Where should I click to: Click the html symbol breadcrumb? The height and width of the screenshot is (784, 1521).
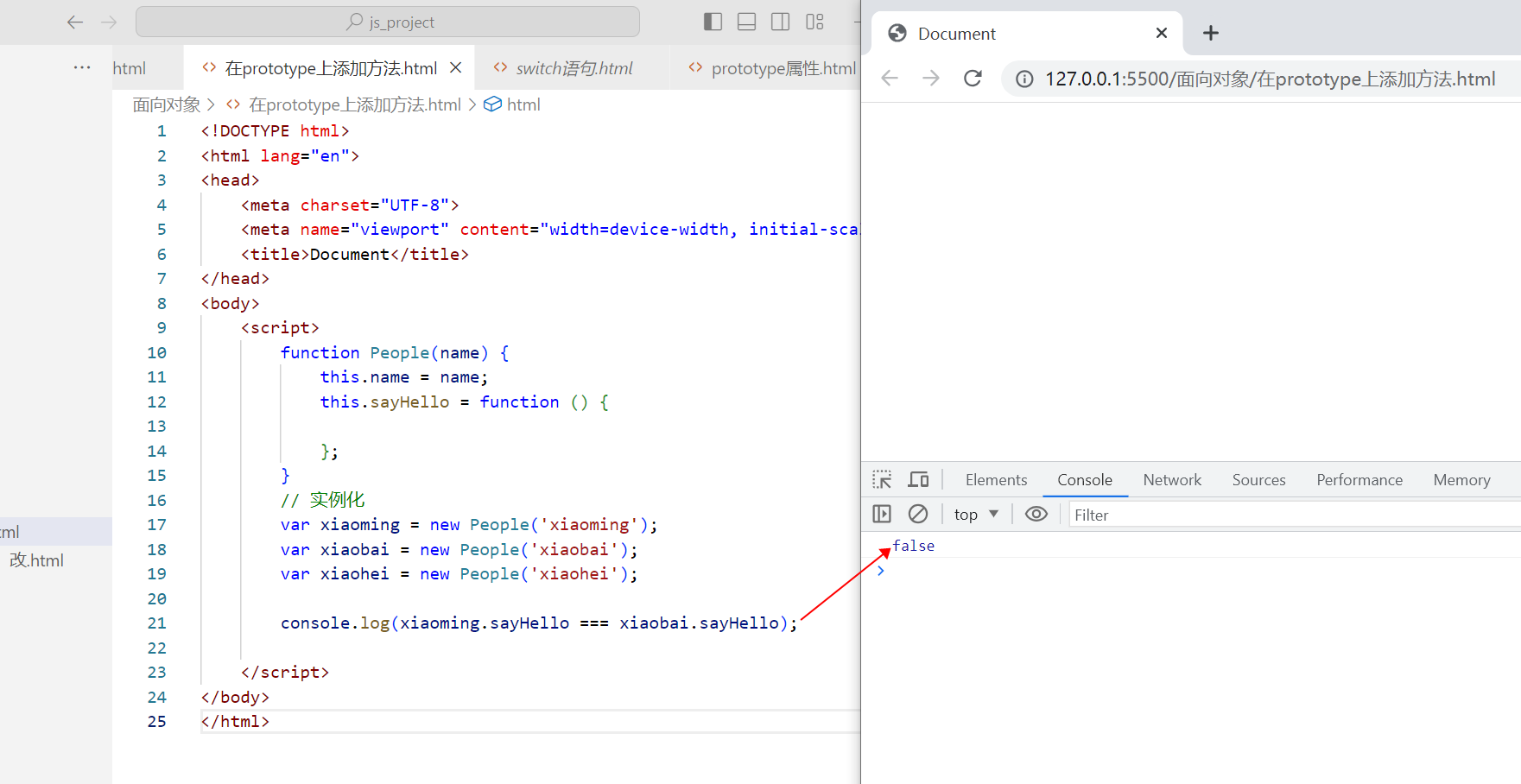tap(523, 104)
